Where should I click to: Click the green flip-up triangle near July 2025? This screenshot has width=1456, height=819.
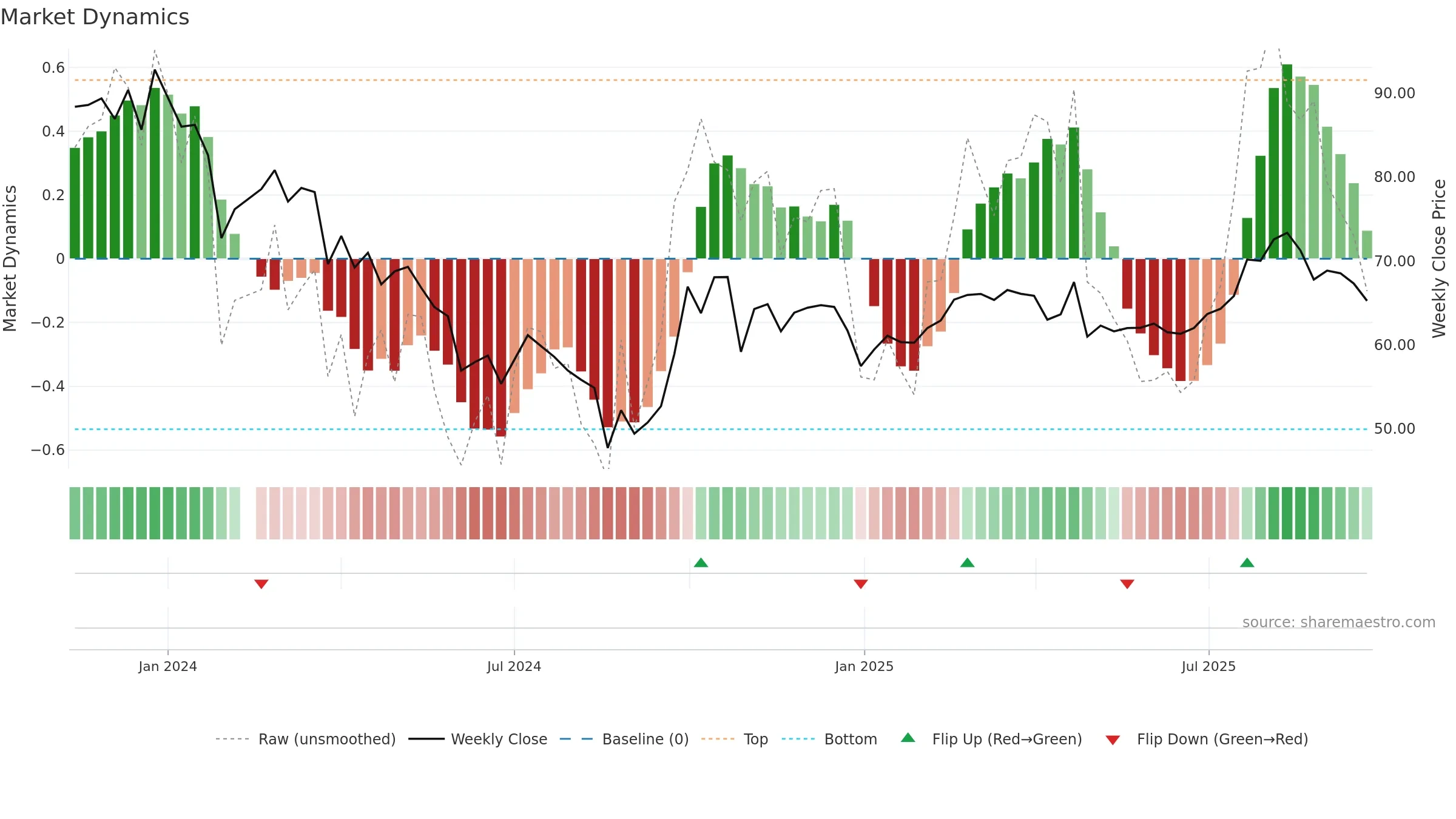1247,562
